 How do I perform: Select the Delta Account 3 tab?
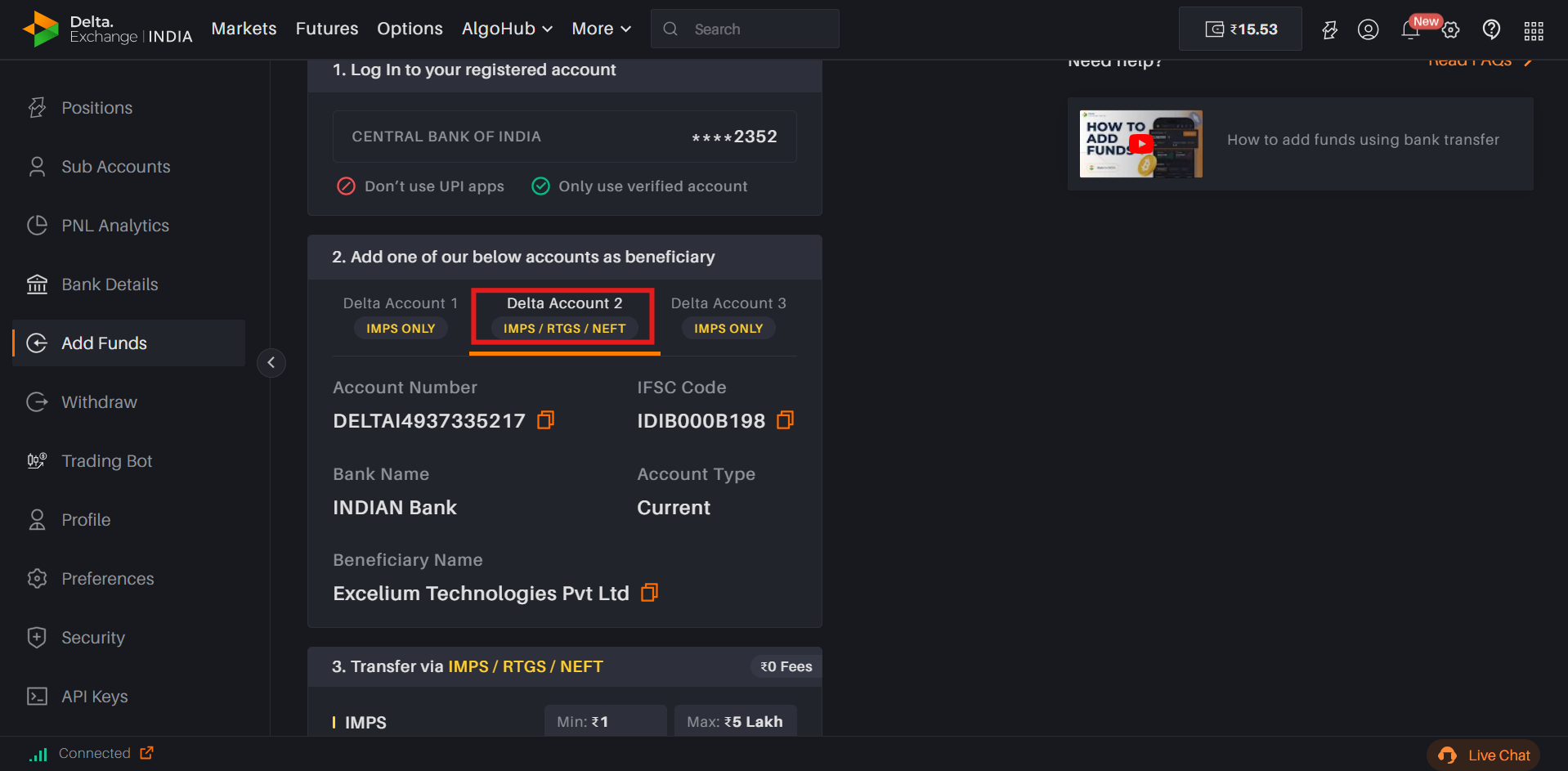coord(728,316)
